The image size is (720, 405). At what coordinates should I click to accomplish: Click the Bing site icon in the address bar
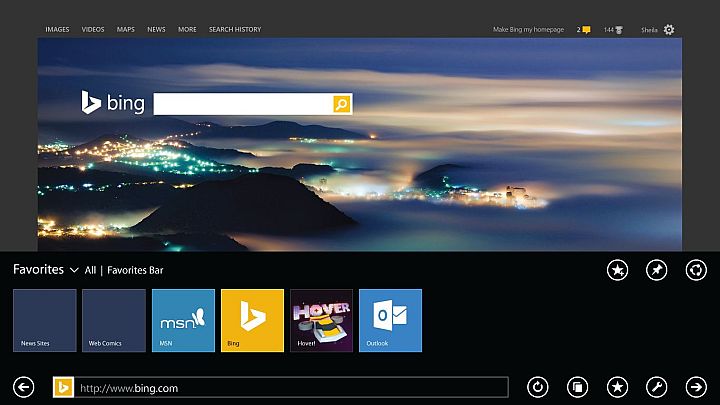[63, 388]
